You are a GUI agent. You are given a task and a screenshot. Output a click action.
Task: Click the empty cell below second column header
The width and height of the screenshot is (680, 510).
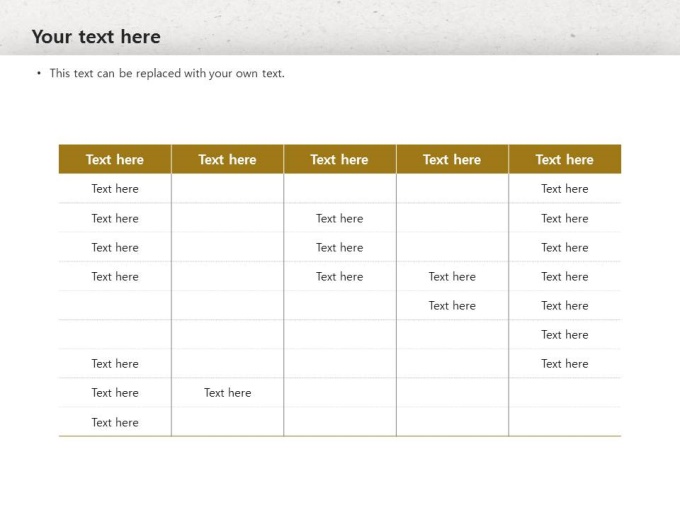[227, 189]
